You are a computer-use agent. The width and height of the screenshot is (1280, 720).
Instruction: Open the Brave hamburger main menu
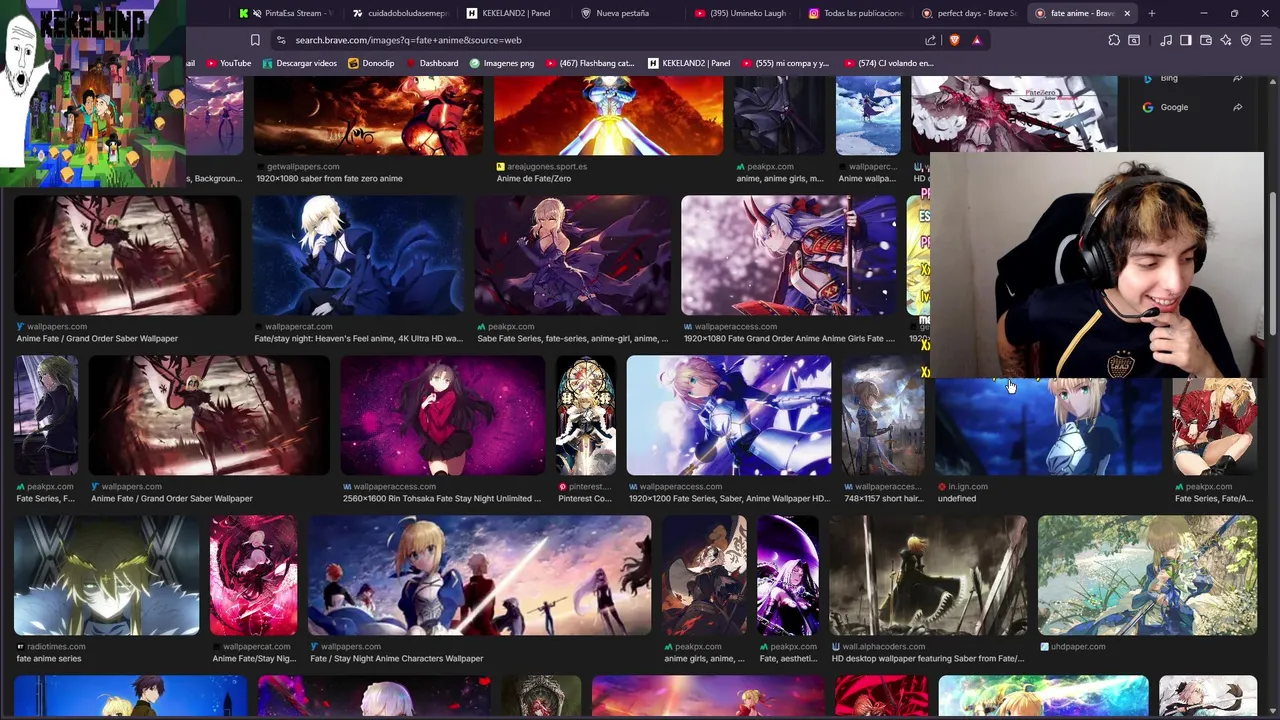click(1266, 40)
